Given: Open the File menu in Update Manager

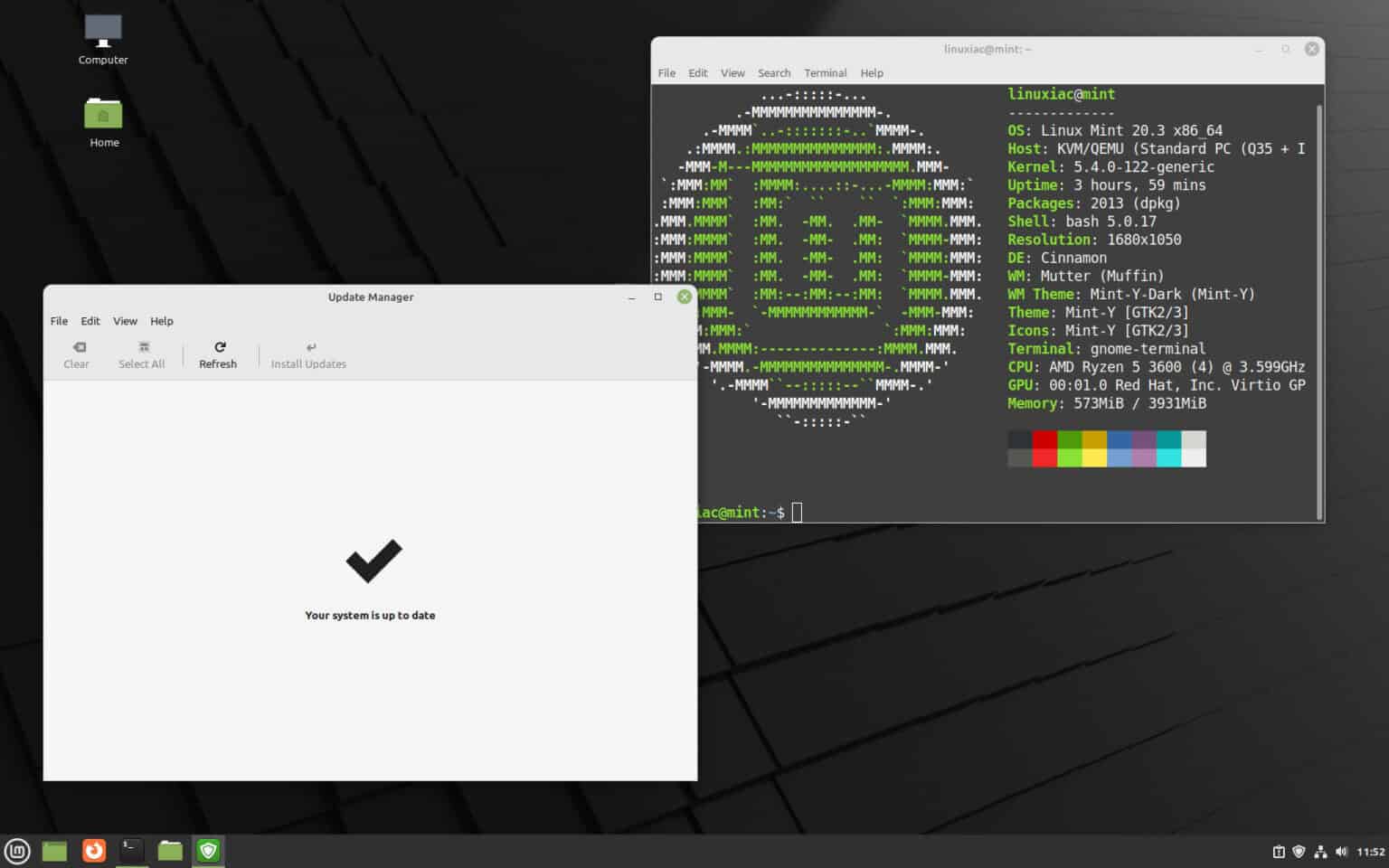Looking at the screenshot, I should tap(58, 320).
